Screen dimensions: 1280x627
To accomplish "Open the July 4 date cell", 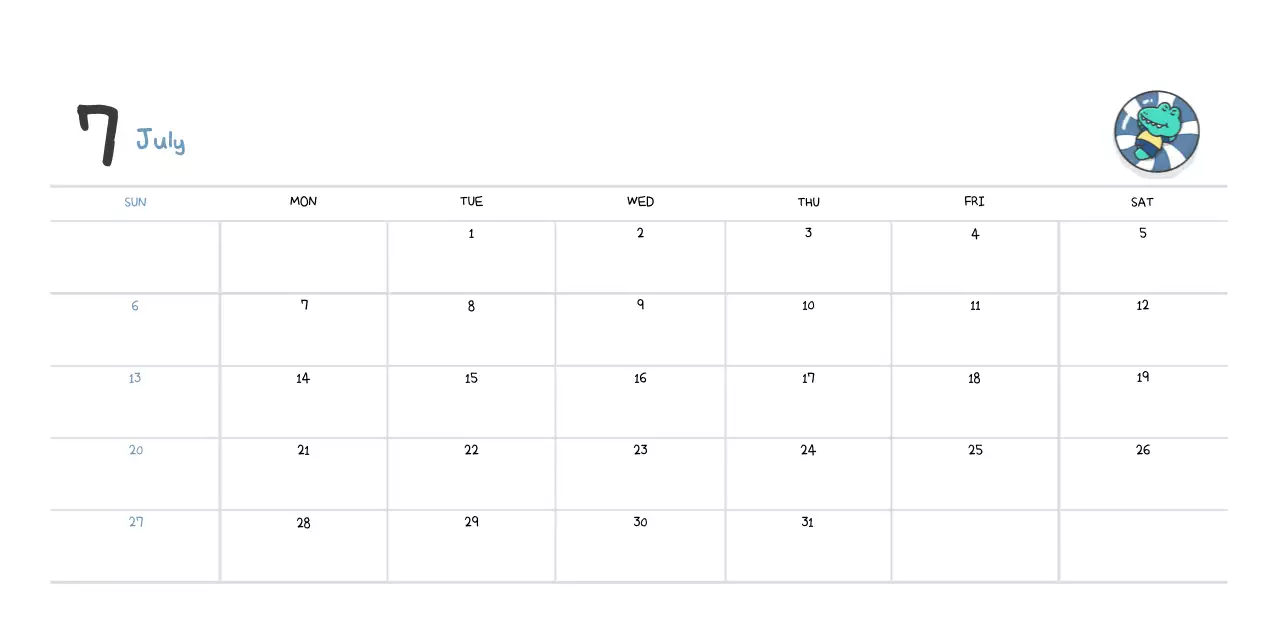I will coord(975,256).
